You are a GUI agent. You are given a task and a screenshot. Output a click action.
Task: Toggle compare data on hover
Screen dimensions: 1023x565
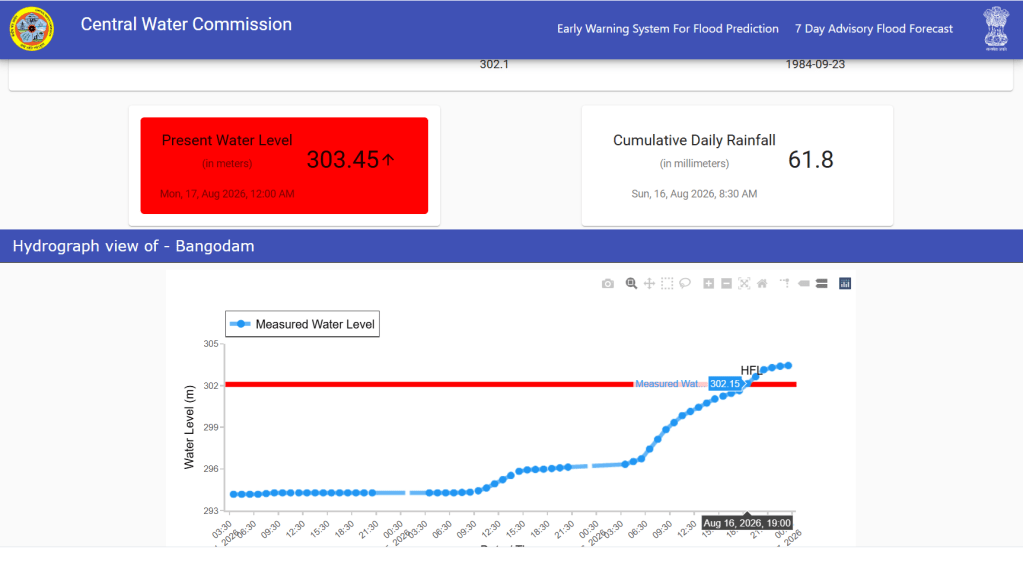[821, 283]
